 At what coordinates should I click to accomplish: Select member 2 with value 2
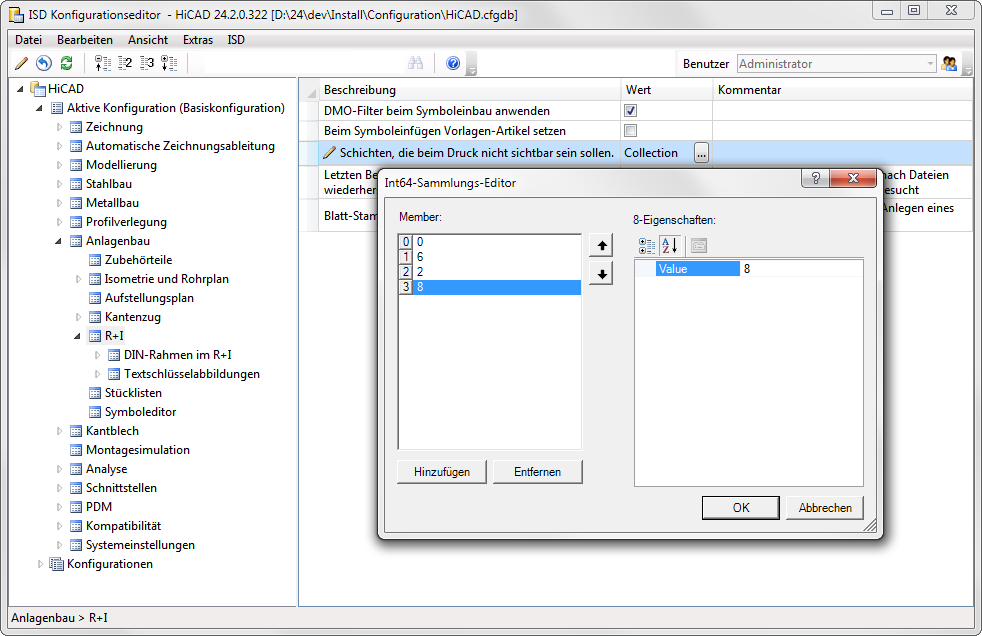click(x=490, y=272)
